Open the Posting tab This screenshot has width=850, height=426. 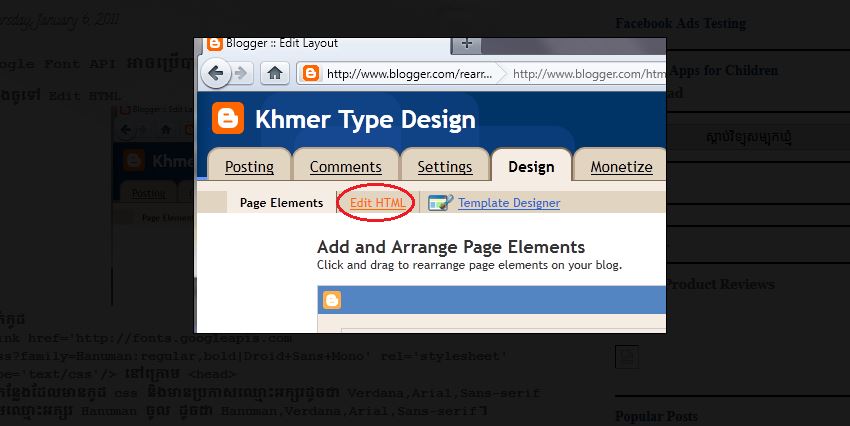(249, 167)
